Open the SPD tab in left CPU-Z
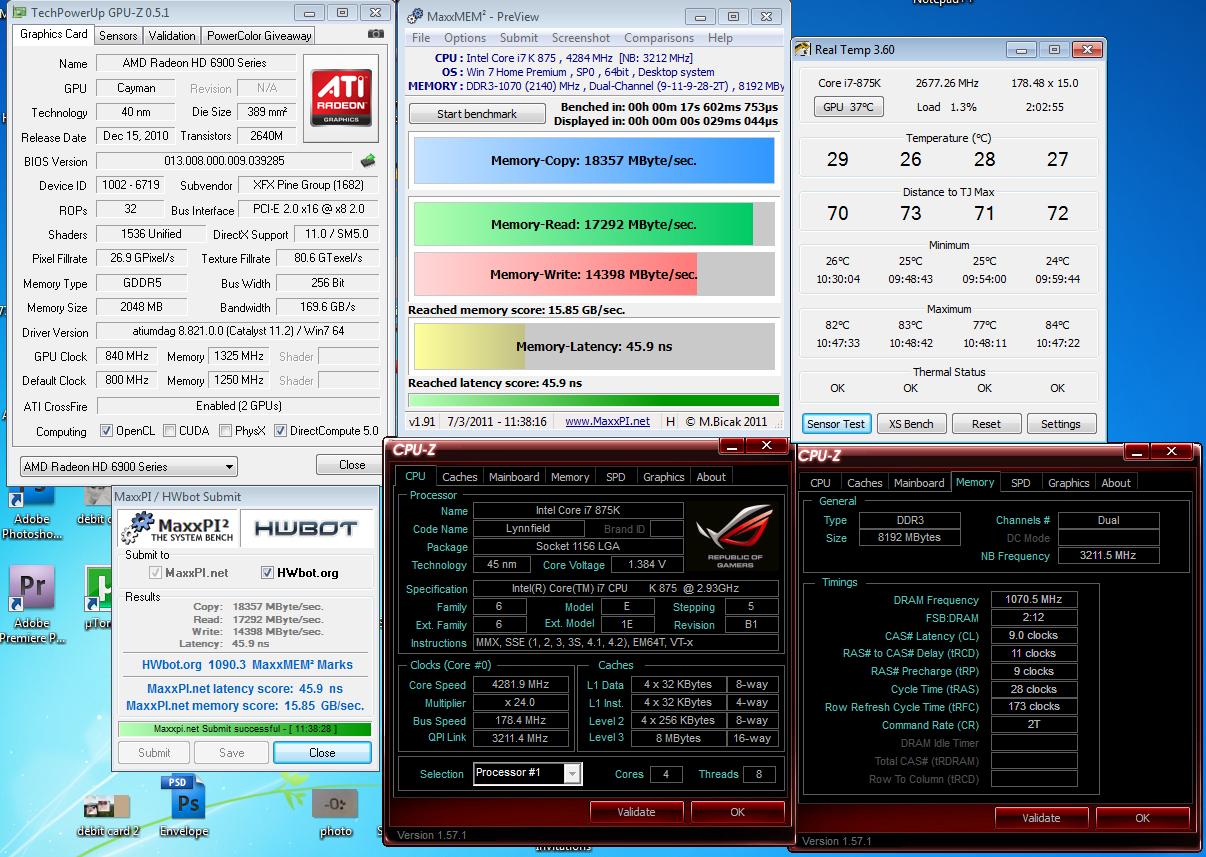 (x=616, y=477)
